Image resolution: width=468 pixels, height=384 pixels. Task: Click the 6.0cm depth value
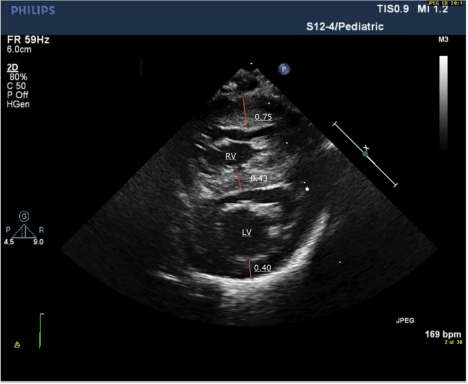19,49
